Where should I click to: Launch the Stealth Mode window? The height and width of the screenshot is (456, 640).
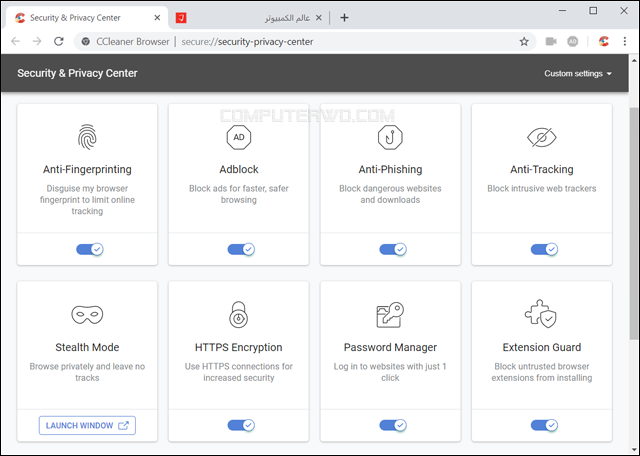[x=87, y=425]
